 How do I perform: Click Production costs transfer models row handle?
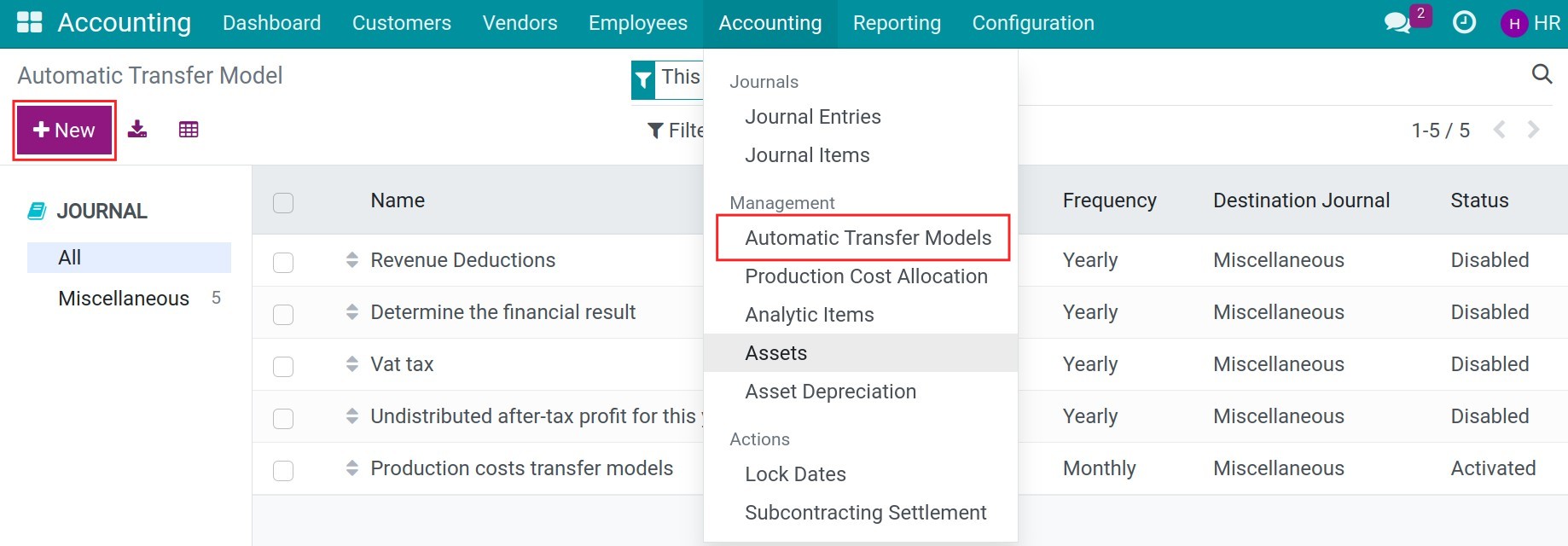(352, 468)
